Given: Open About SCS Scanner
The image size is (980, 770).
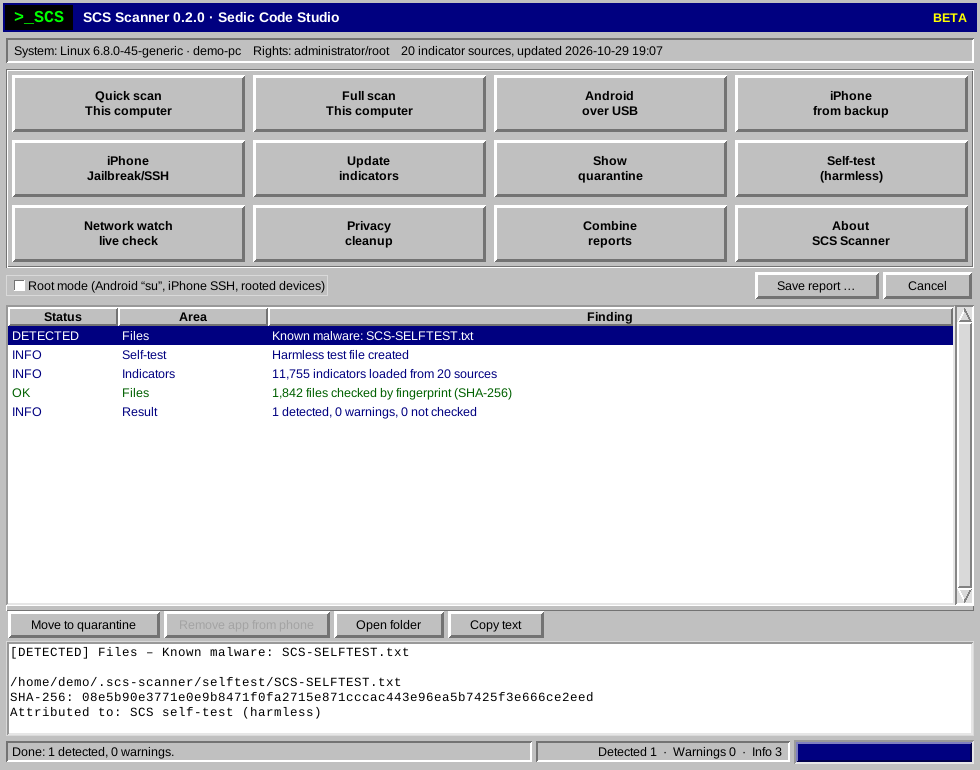Looking at the screenshot, I should coord(851,234).
